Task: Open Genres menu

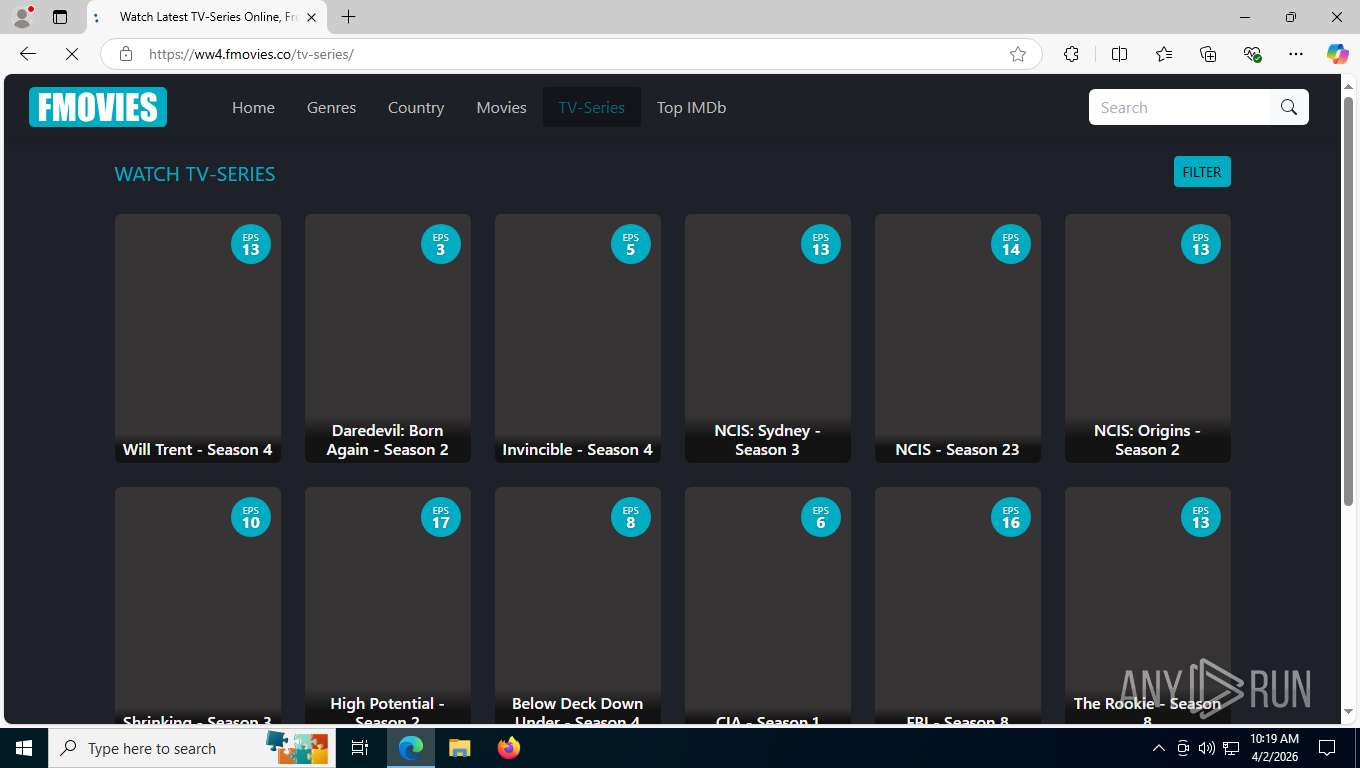Action: tap(331, 107)
